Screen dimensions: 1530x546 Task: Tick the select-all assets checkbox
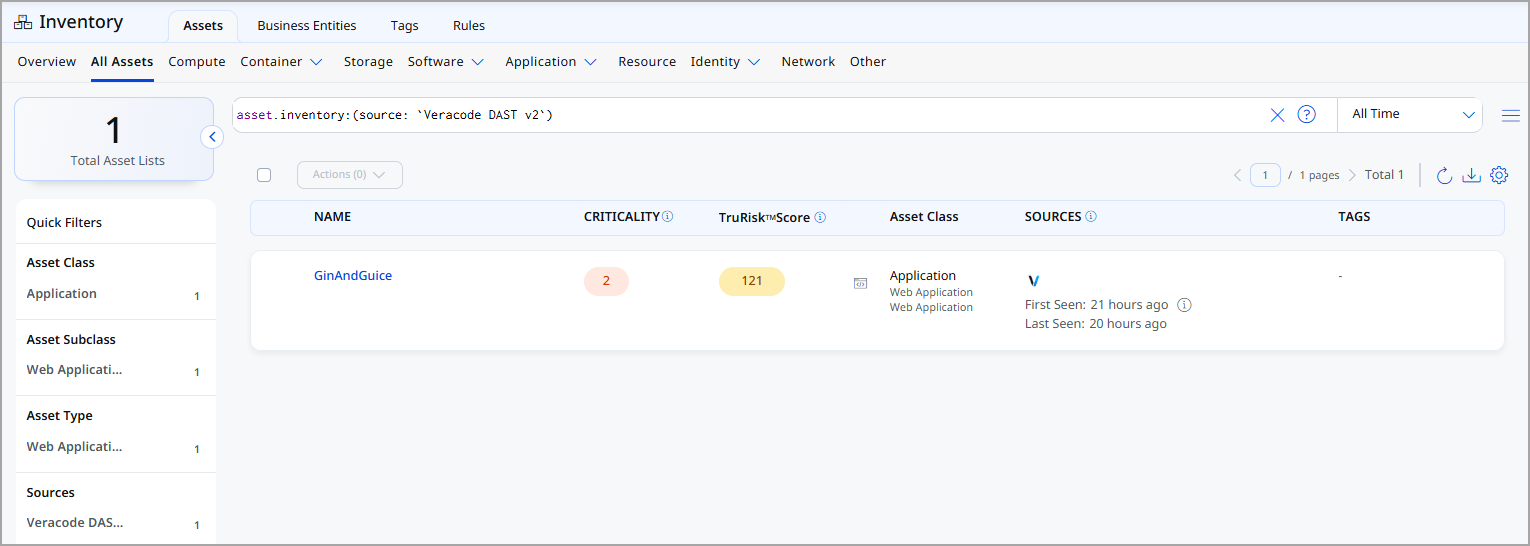264,175
